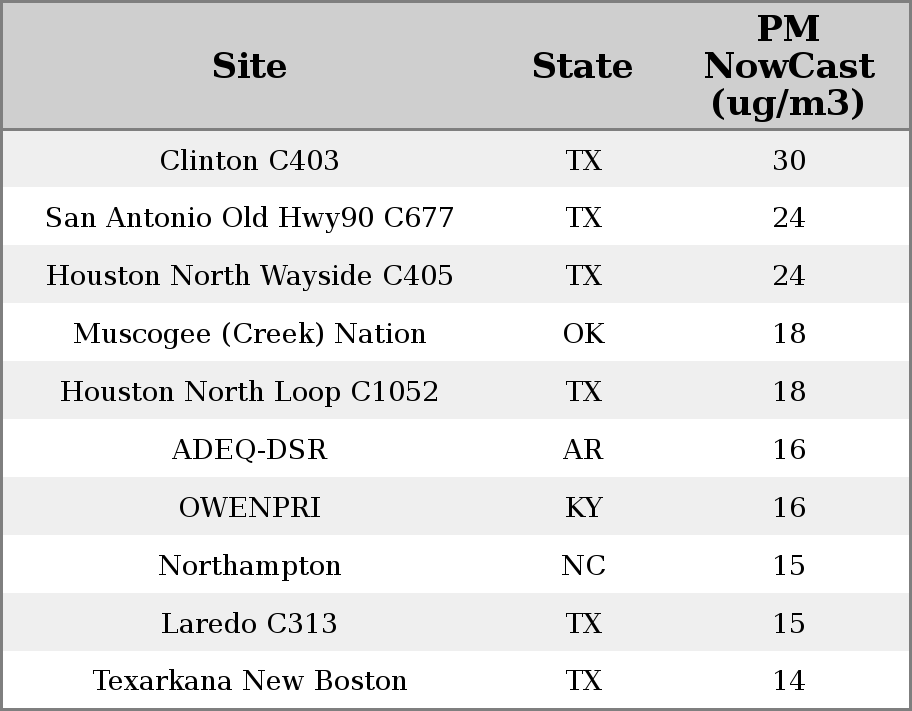
Task: Select San Antonio Old Hwy90 C677 cell
Action: coord(249,218)
